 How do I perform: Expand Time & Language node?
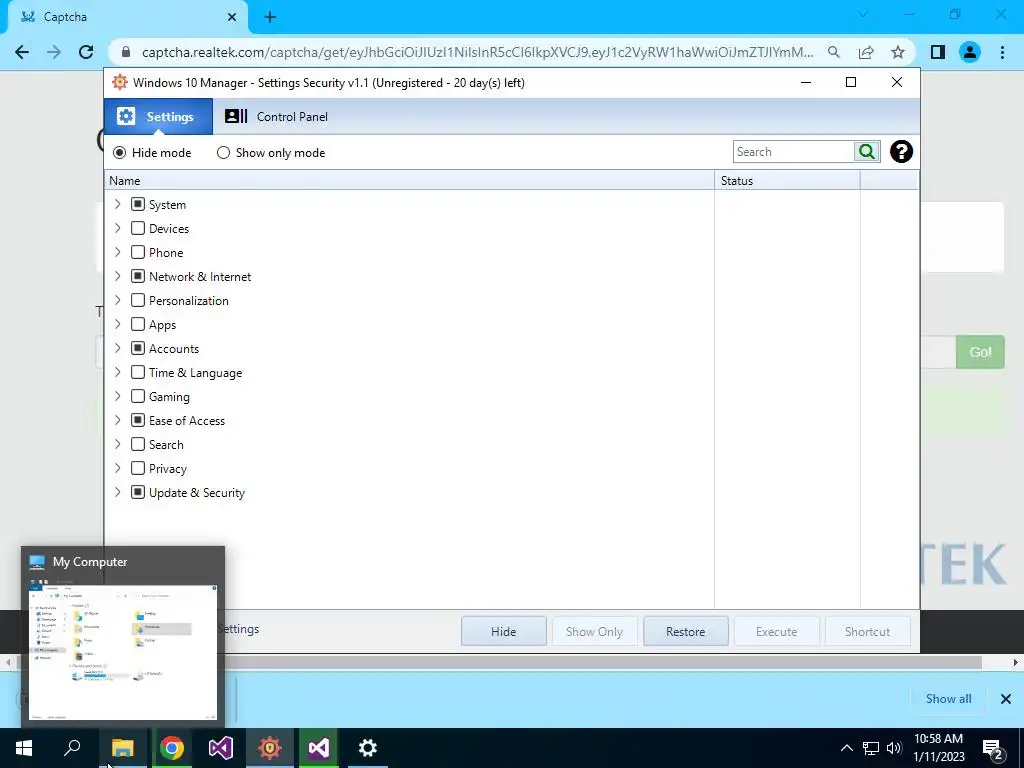[118, 372]
